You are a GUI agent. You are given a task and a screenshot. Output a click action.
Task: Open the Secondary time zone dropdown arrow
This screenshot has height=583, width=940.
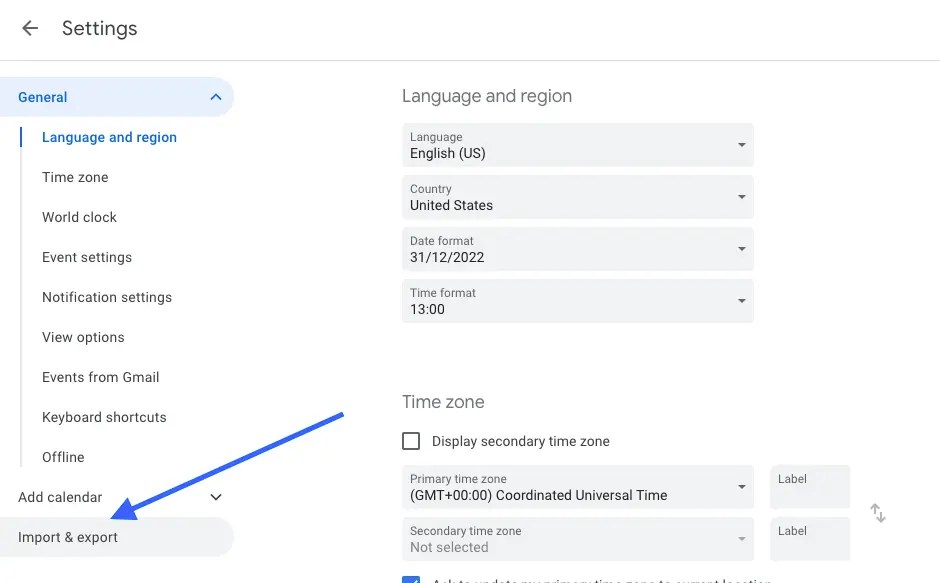pyautogui.click(x=741, y=538)
